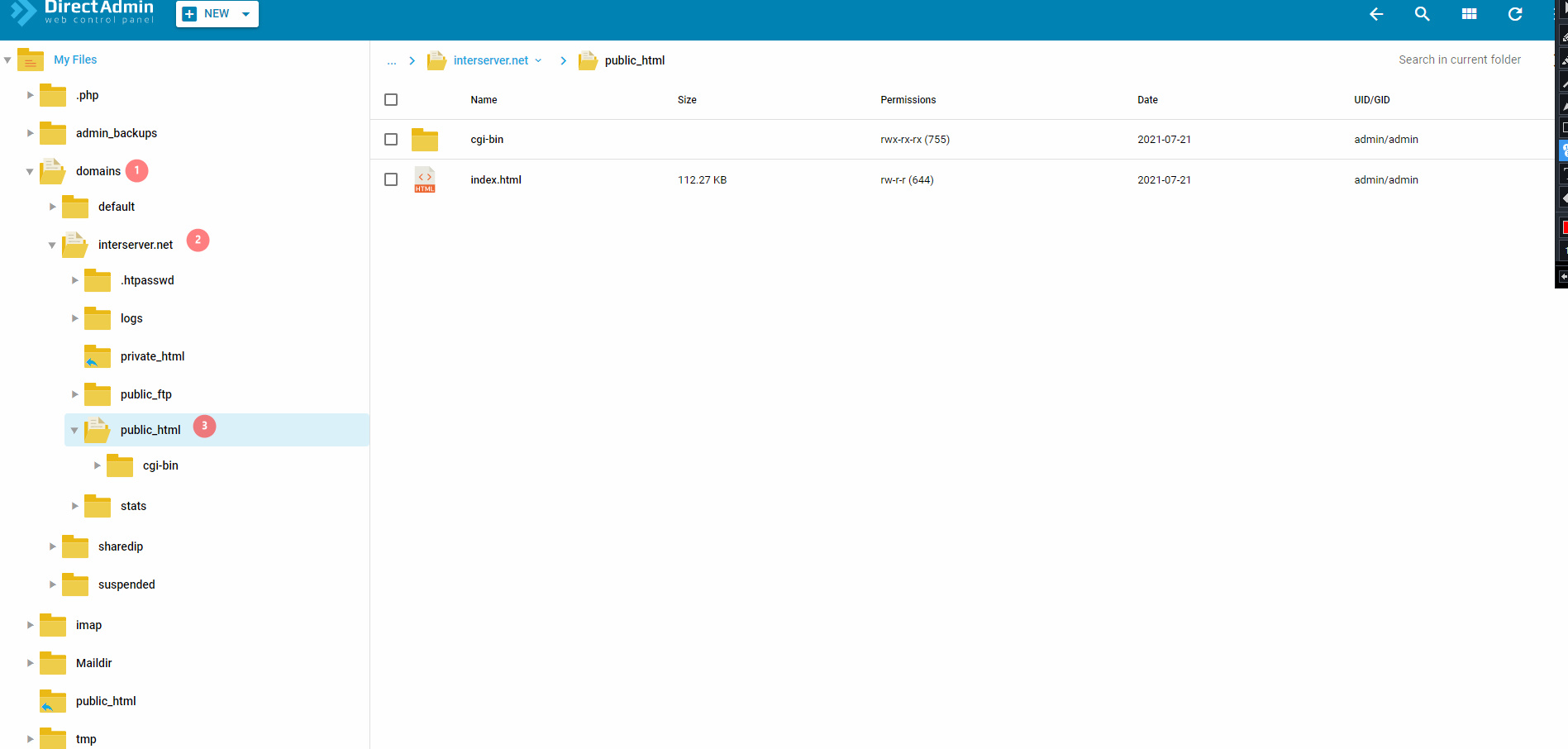Click the interserver.net breadcrumb folder icon

click(436, 60)
